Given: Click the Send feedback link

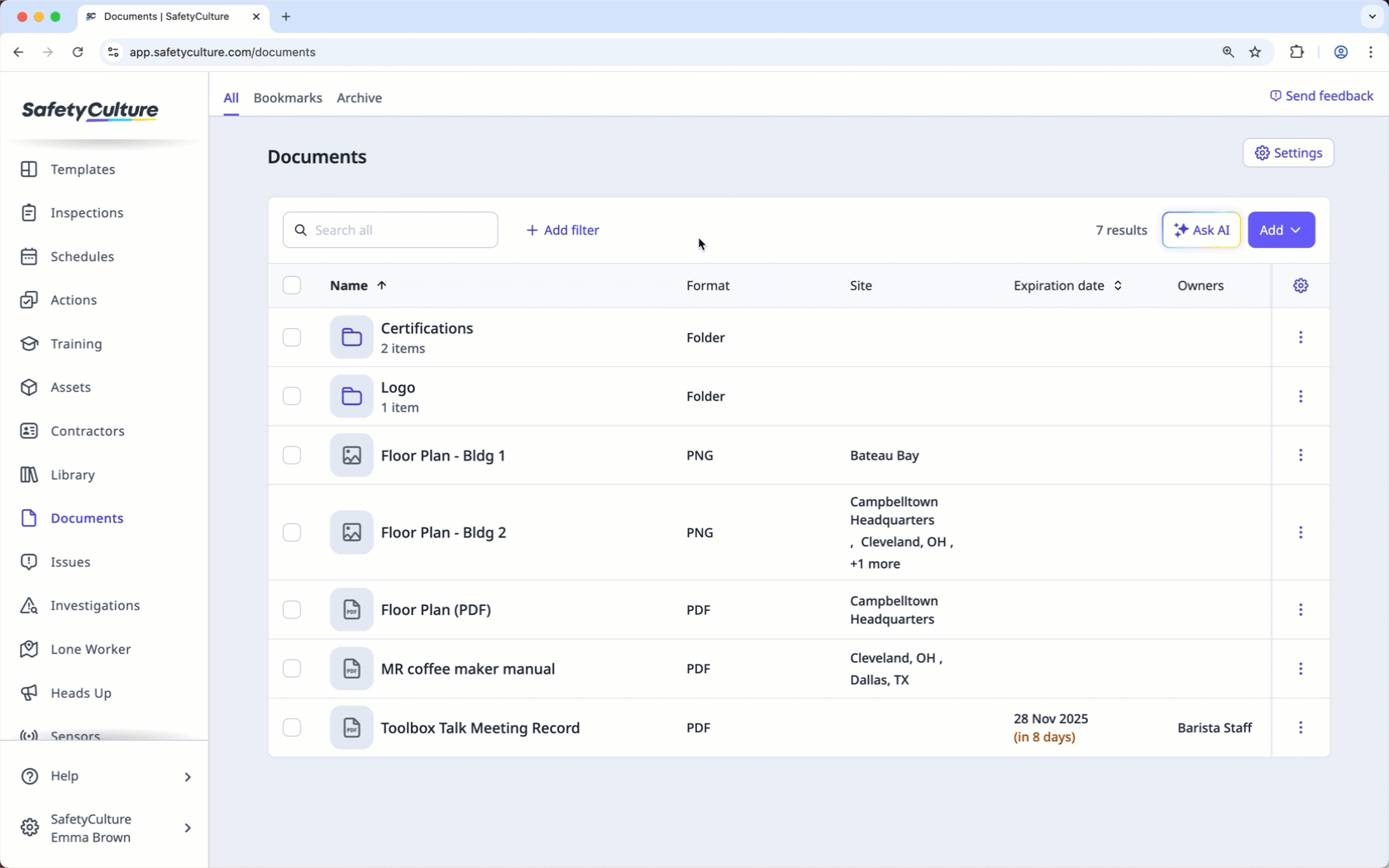Looking at the screenshot, I should (x=1321, y=96).
